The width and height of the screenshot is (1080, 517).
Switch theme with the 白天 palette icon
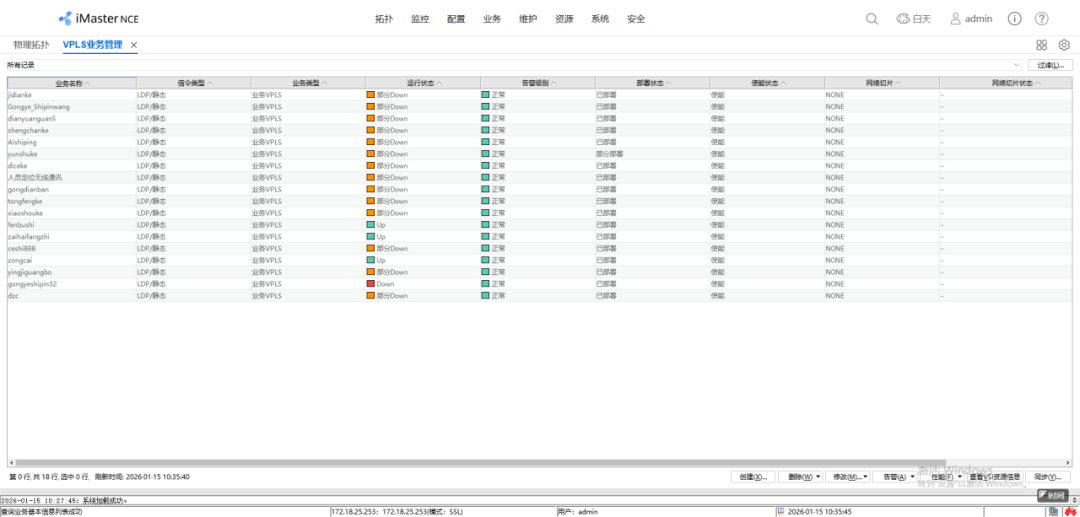click(x=912, y=19)
